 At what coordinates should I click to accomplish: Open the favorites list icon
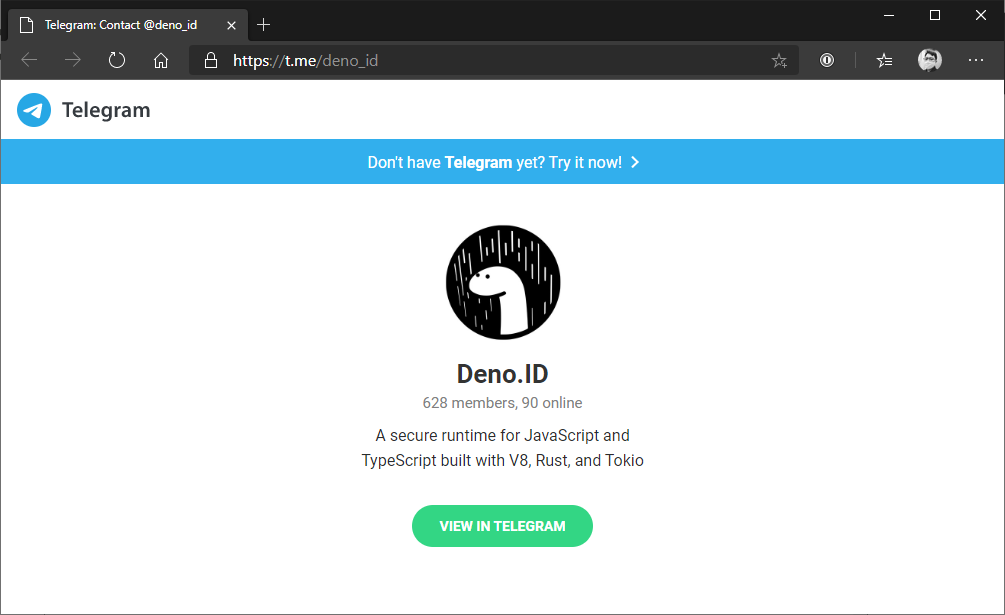(885, 60)
